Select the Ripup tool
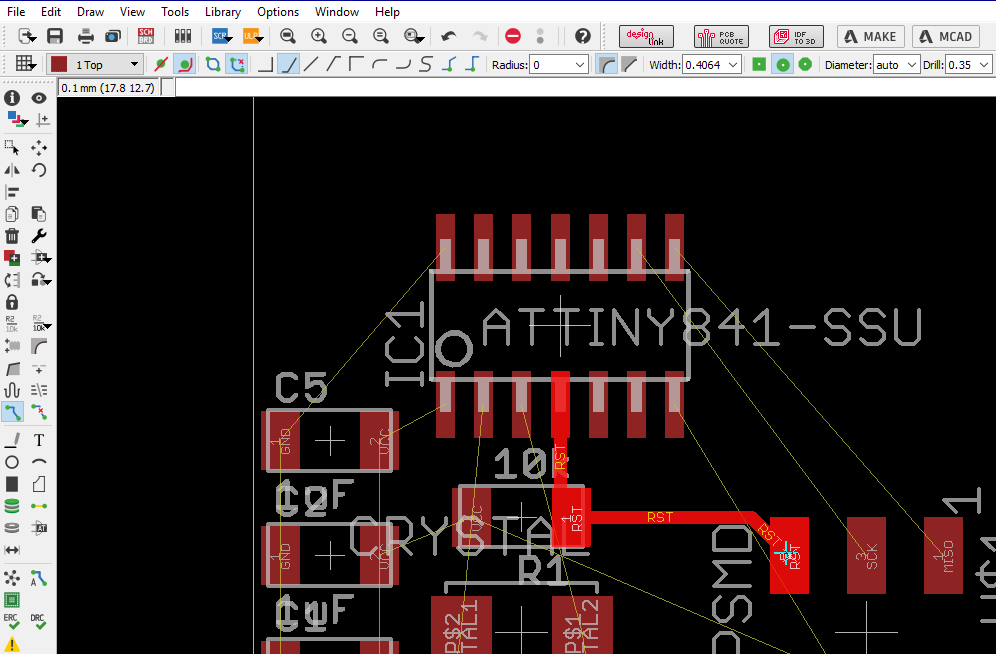 point(39,412)
